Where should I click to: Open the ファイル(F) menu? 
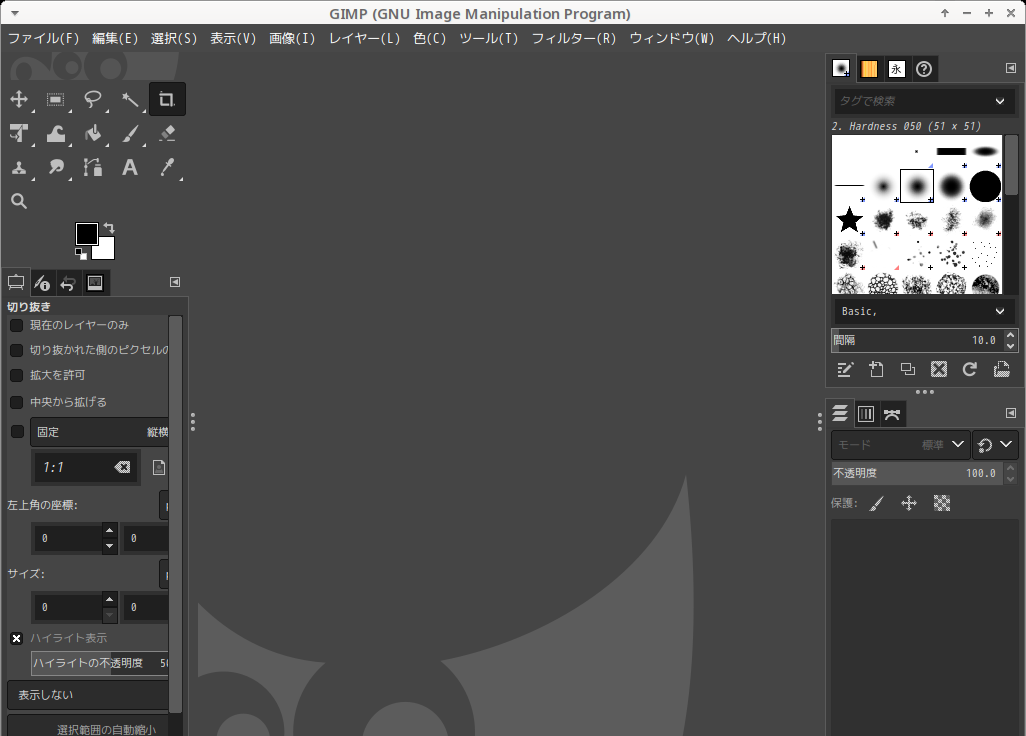click(x=43, y=39)
